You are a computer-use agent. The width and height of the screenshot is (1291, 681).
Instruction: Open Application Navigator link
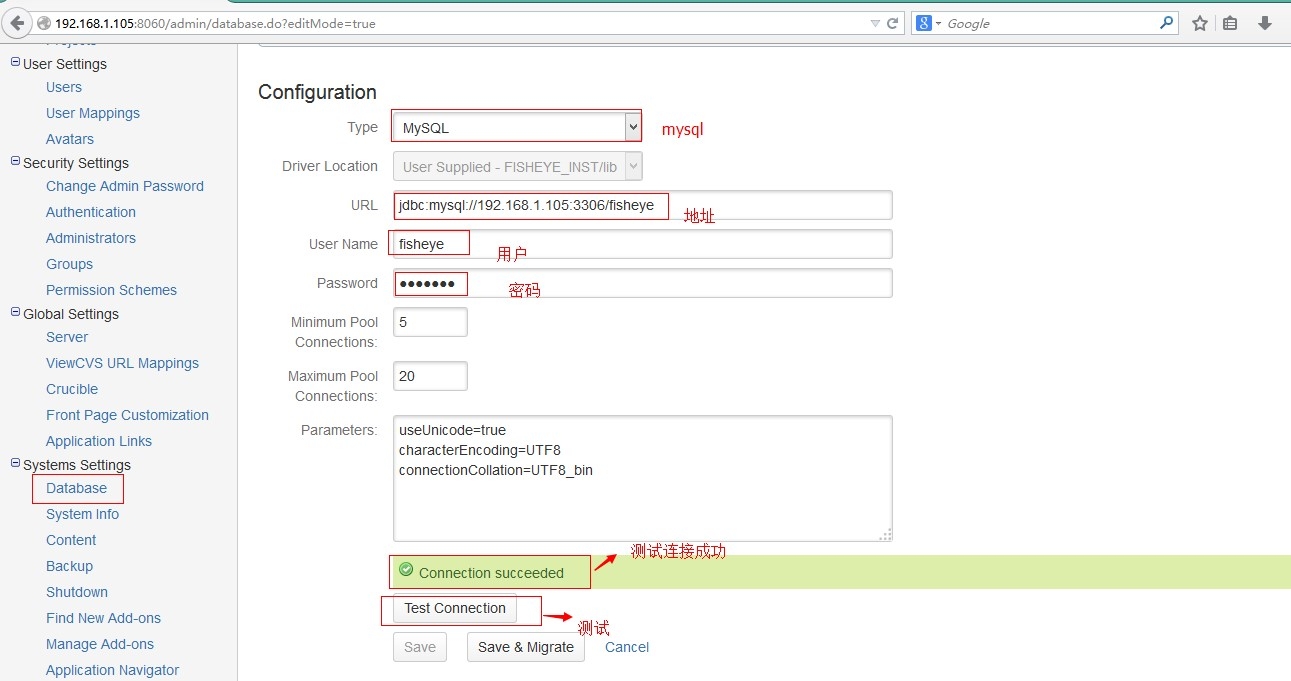[112, 670]
